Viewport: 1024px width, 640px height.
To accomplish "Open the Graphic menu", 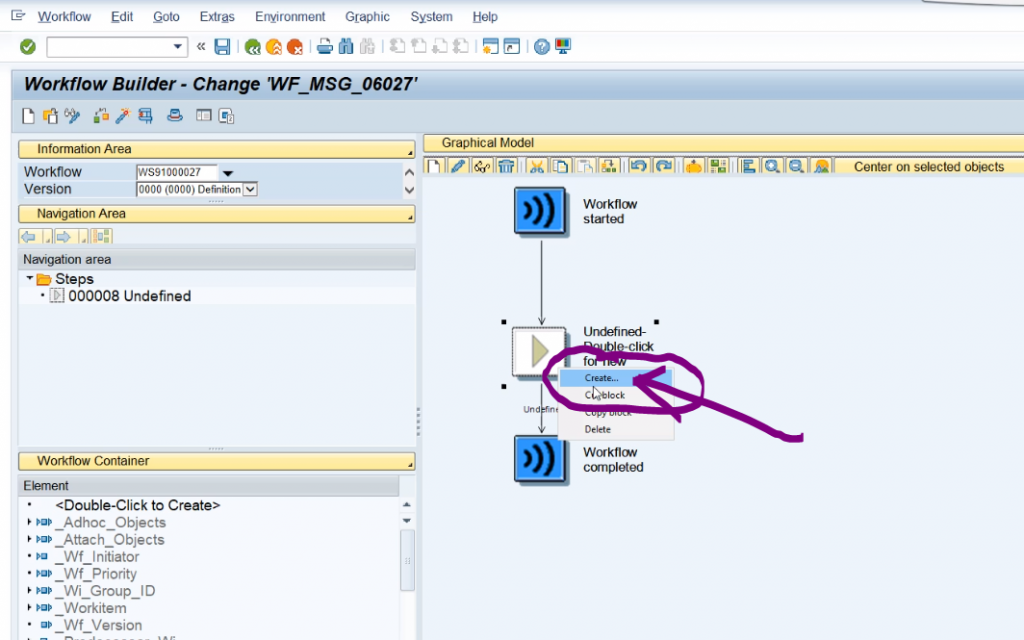I will point(367,17).
